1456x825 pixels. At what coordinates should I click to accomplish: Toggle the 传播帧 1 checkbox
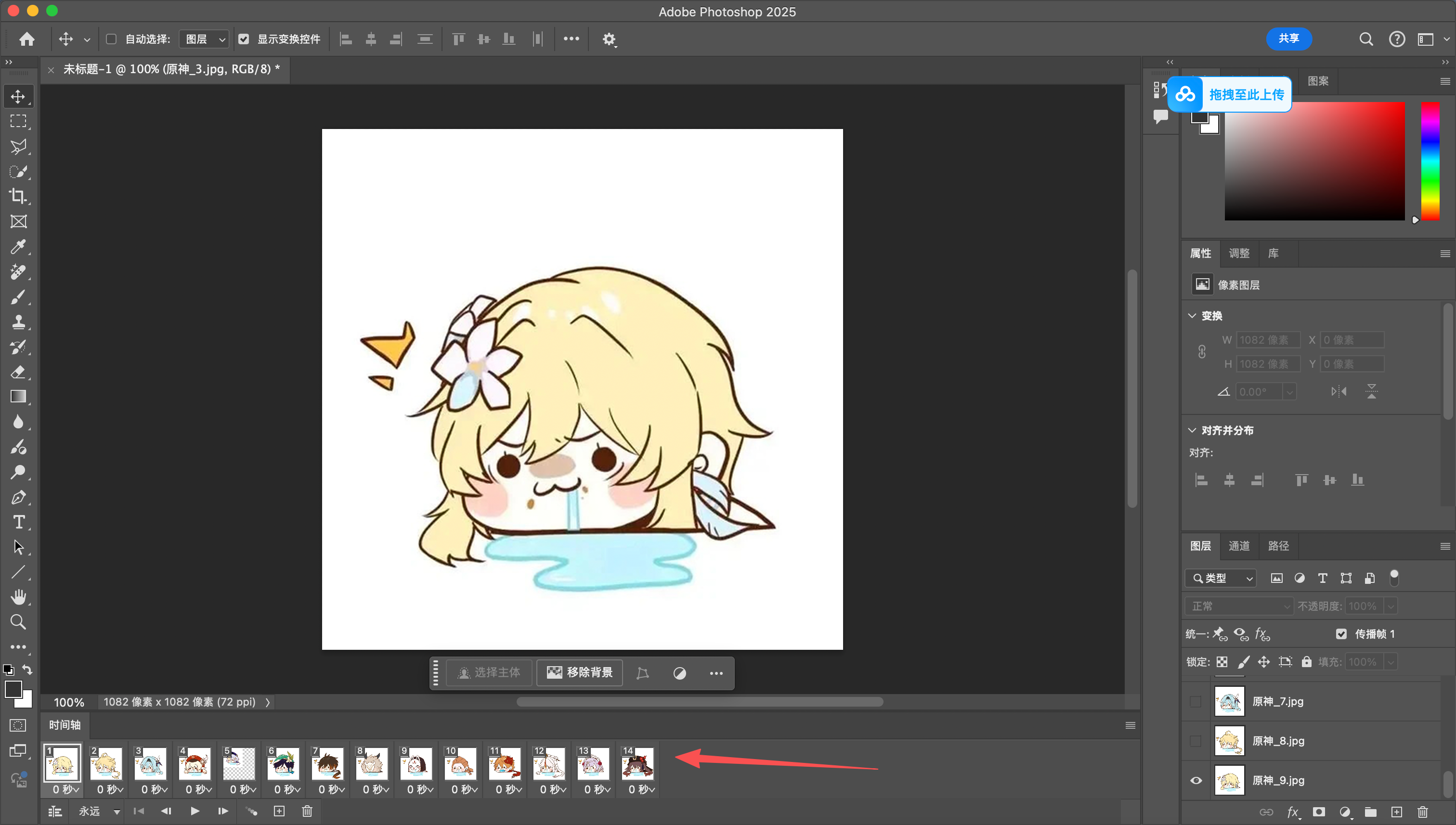click(x=1340, y=633)
